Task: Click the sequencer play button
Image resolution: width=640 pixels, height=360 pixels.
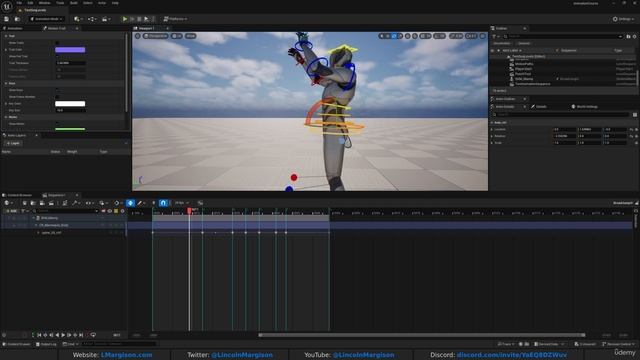Action: (x=63, y=335)
